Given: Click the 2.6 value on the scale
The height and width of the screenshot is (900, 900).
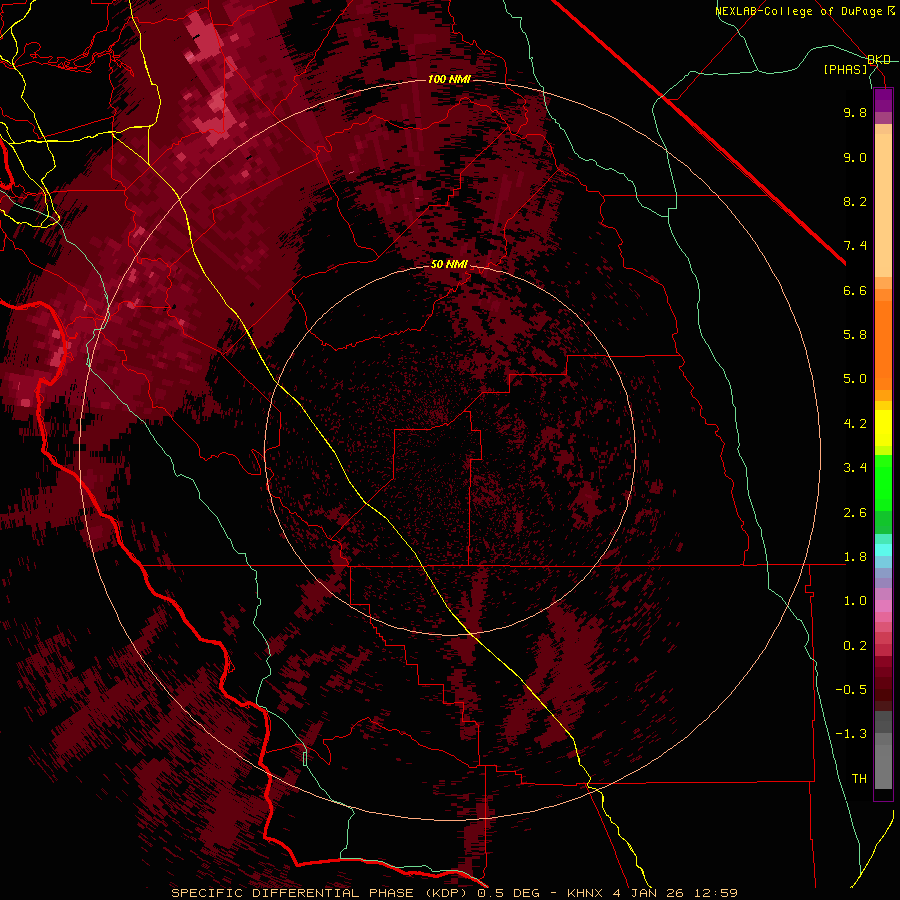Looking at the screenshot, I should tap(855, 513).
